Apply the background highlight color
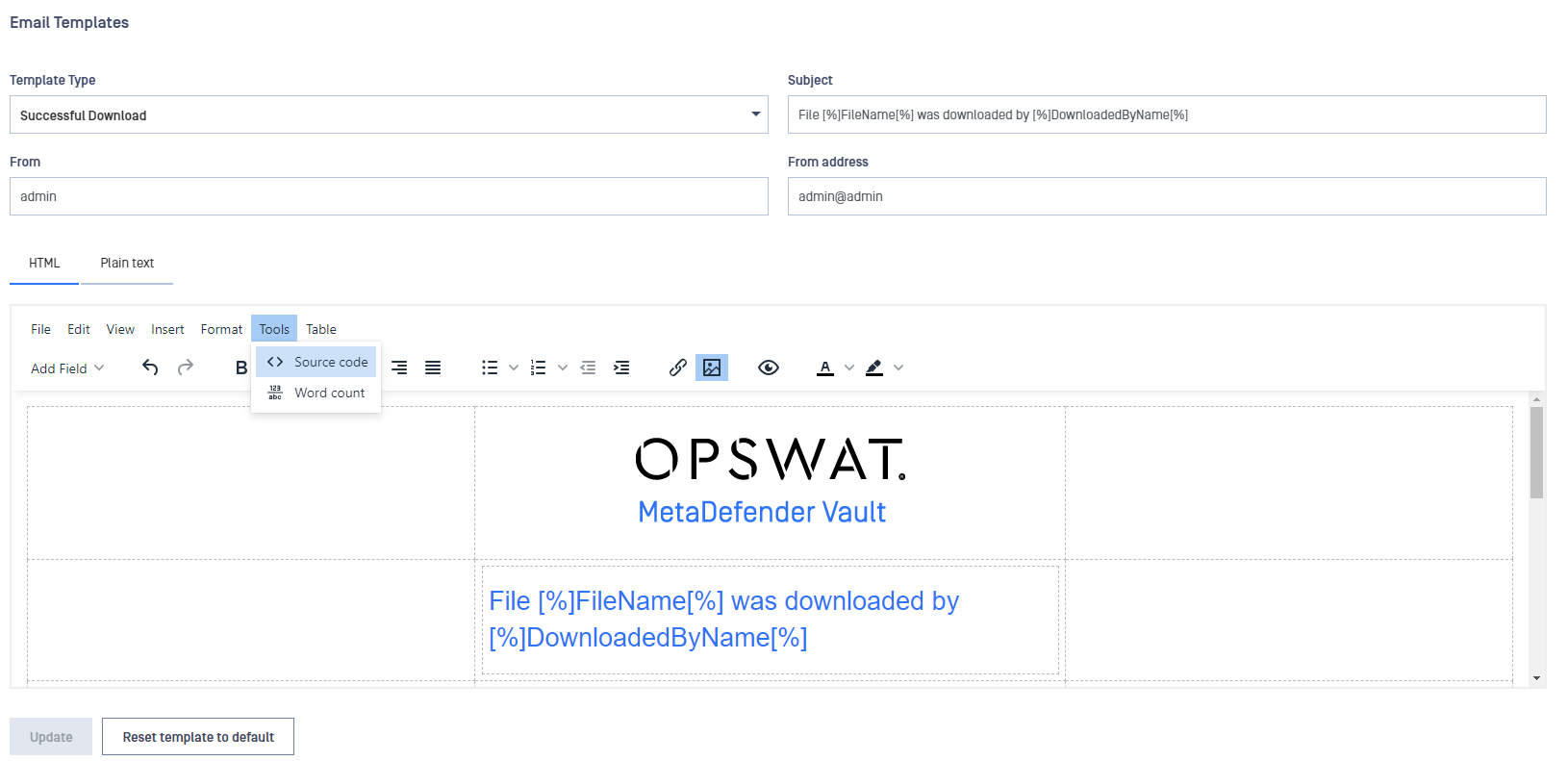 coord(874,368)
